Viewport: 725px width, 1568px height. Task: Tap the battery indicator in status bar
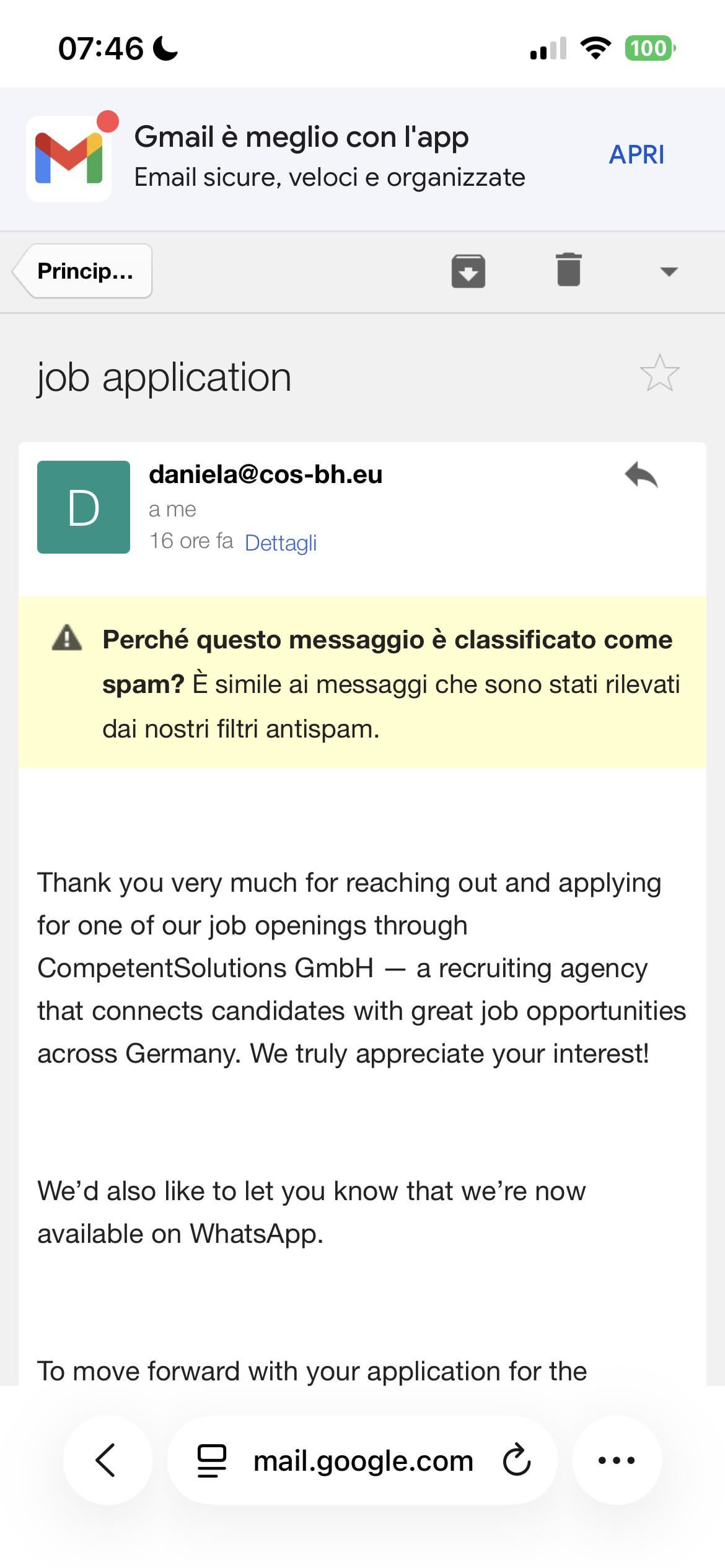[649, 48]
